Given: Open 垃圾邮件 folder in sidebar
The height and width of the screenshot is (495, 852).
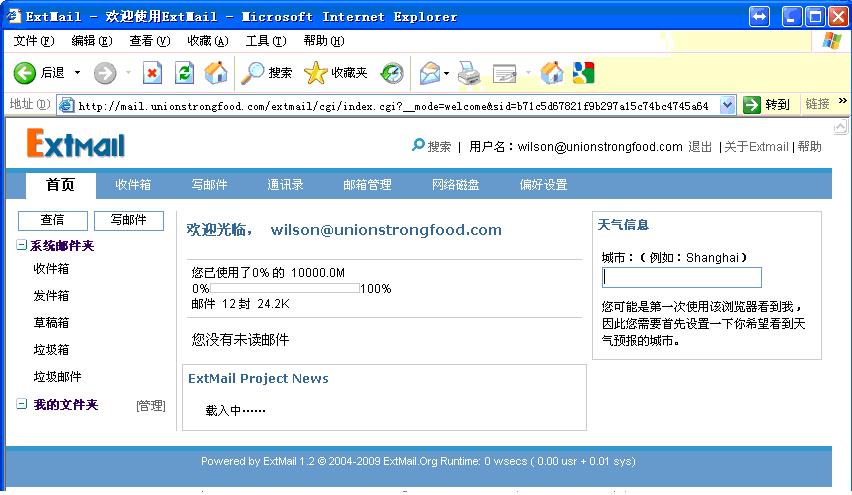Looking at the screenshot, I should point(57,377).
